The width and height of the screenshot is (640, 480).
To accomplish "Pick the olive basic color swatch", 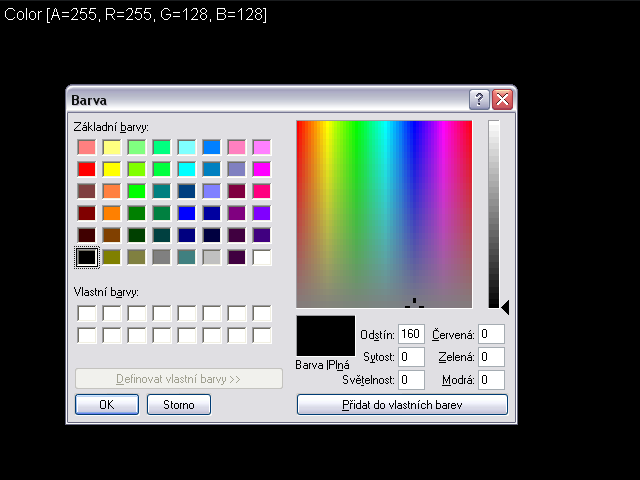I will click(112, 257).
